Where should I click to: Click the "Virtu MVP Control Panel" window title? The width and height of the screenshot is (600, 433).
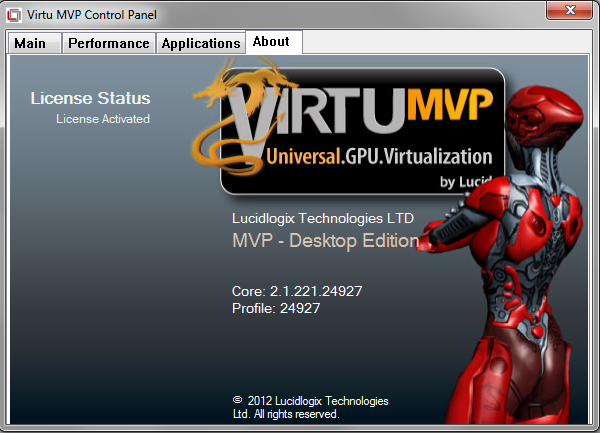[x=92, y=15]
